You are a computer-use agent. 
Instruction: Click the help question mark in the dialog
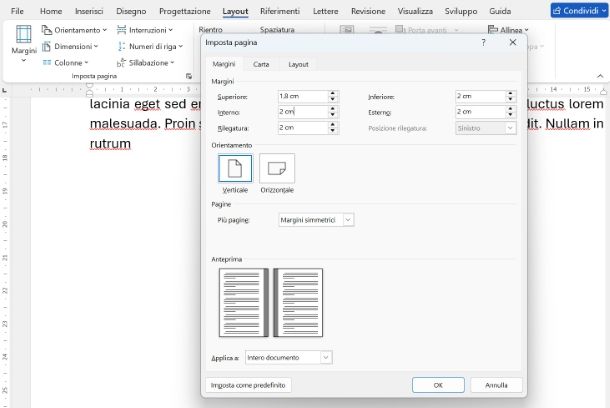point(484,43)
